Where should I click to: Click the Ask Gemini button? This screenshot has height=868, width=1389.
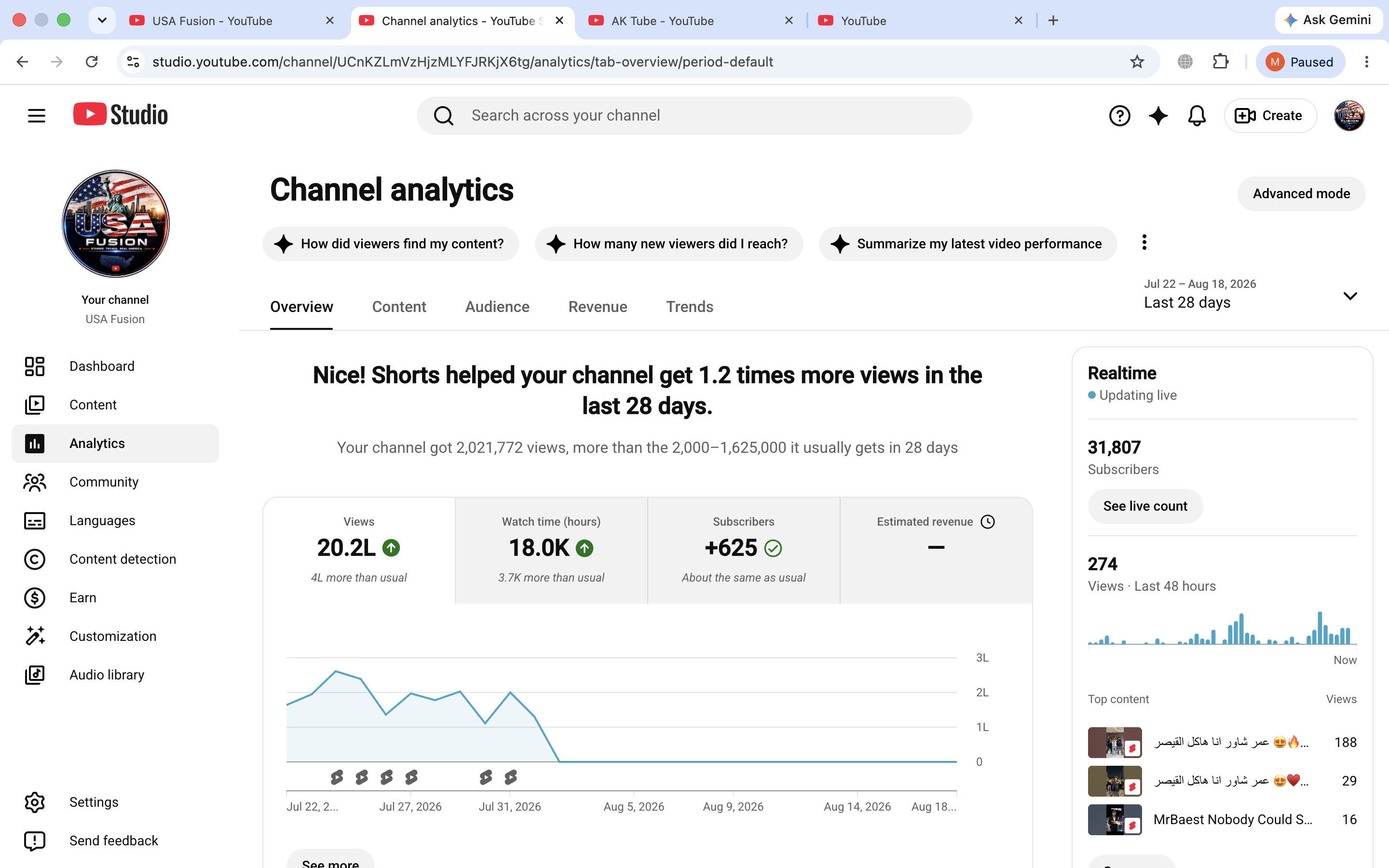(x=1328, y=20)
